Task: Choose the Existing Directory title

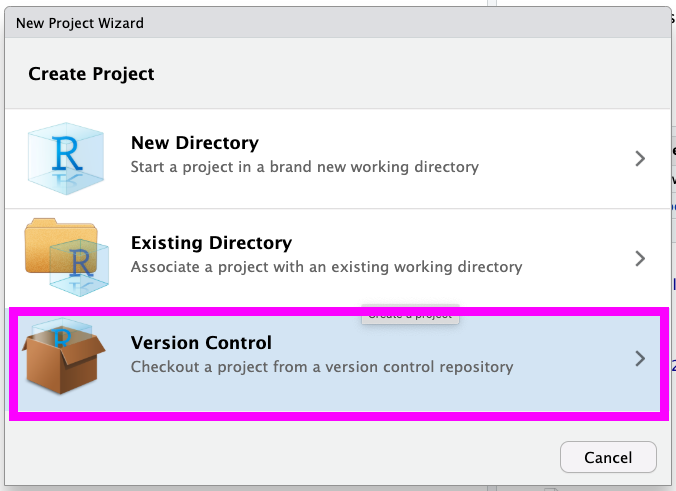Action: point(211,243)
